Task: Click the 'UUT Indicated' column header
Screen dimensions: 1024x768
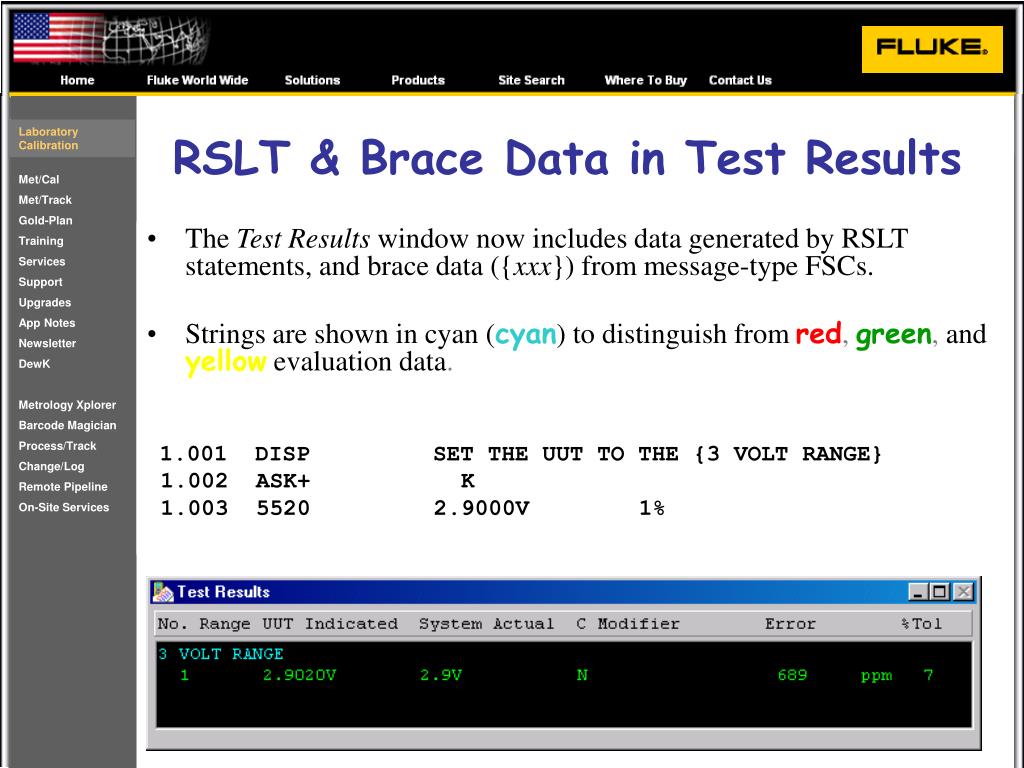Action: coord(330,624)
